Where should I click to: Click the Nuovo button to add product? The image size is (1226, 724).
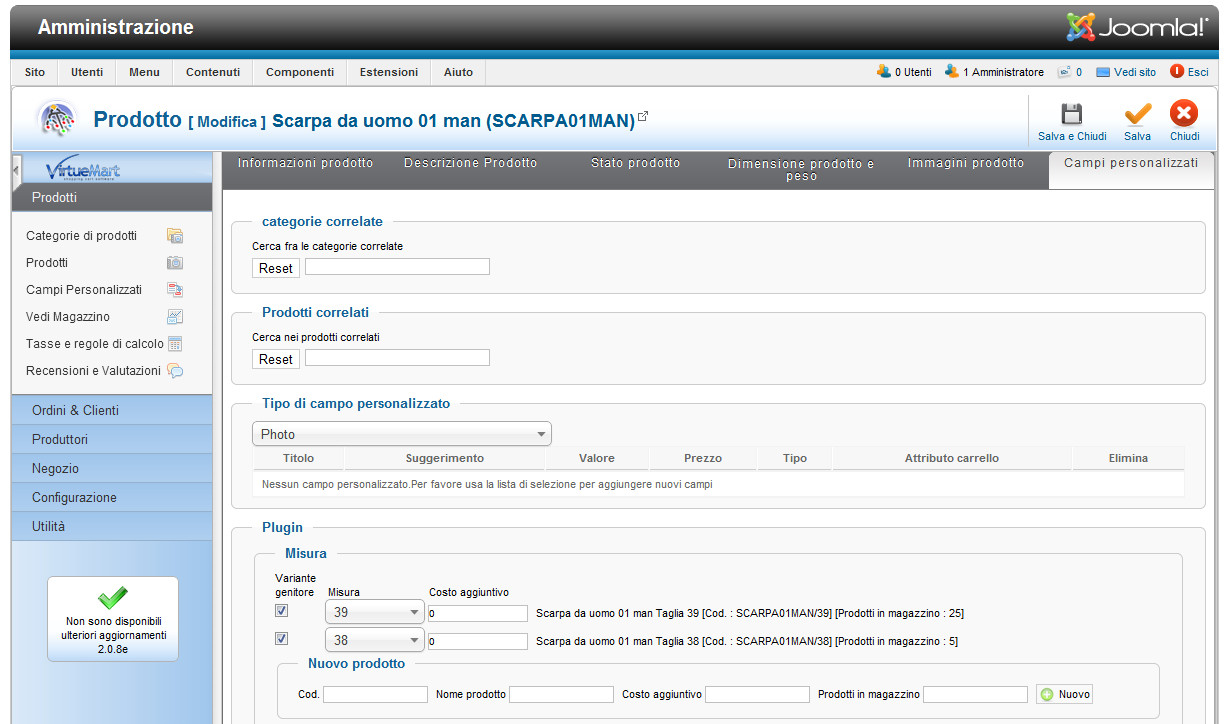point(1065,694)
